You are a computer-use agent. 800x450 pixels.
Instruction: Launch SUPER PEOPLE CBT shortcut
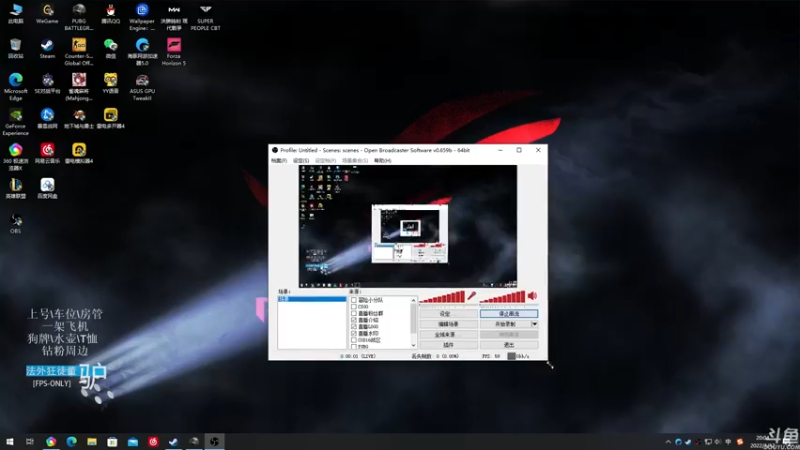tap(205, 17)
